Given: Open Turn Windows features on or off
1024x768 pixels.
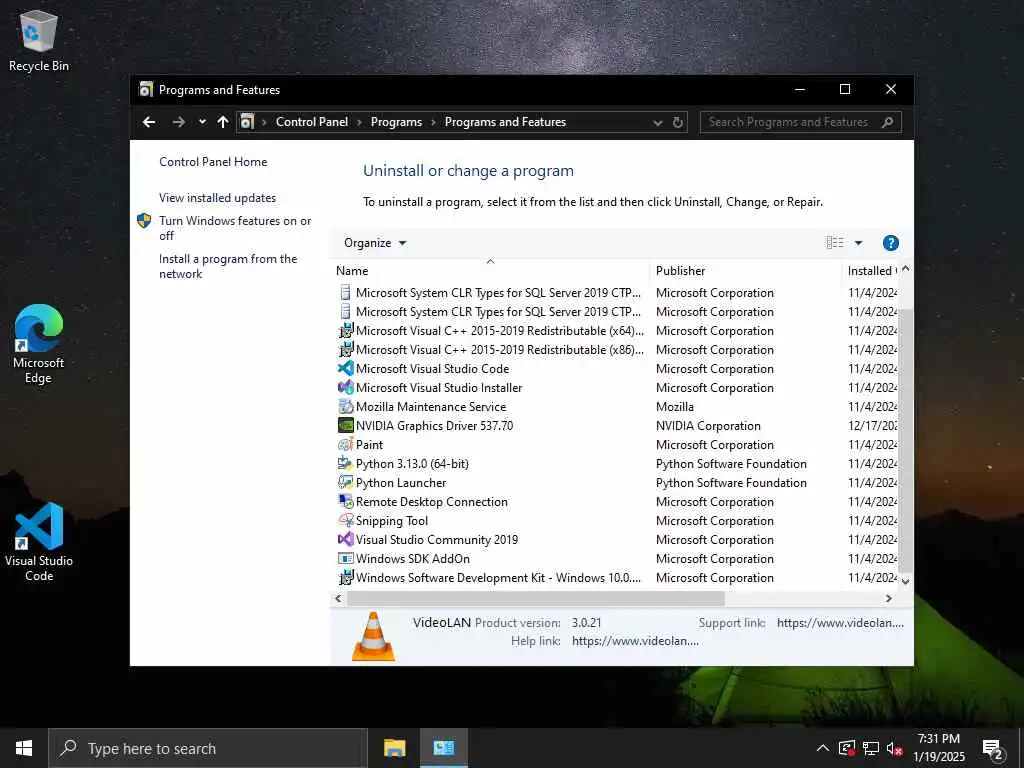Looking at the screenshot, I should click(x=235, y=228).
